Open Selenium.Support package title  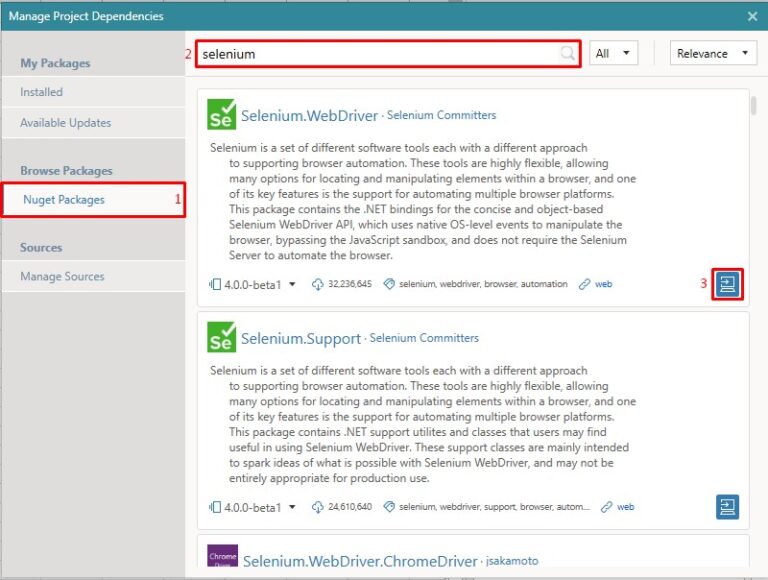[301, 338]
